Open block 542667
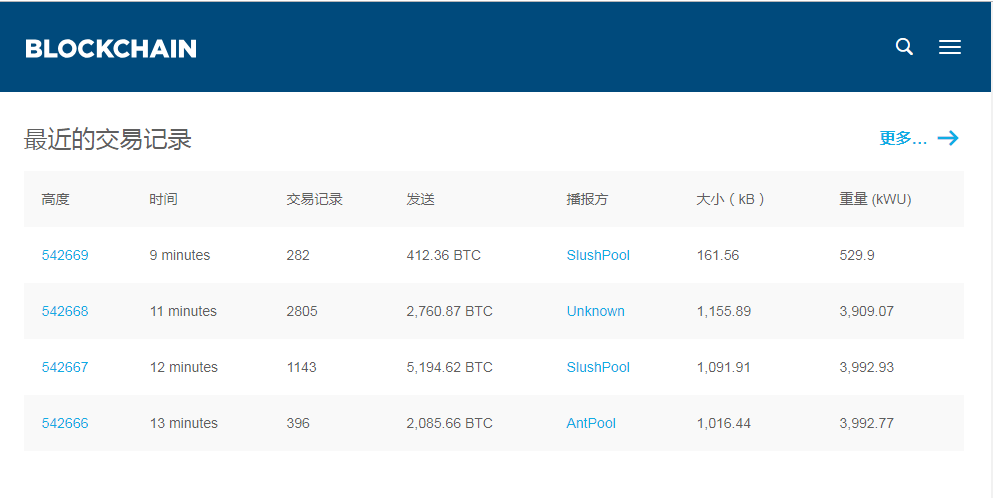This screenshot has width=993, height=498. (65, 367)
